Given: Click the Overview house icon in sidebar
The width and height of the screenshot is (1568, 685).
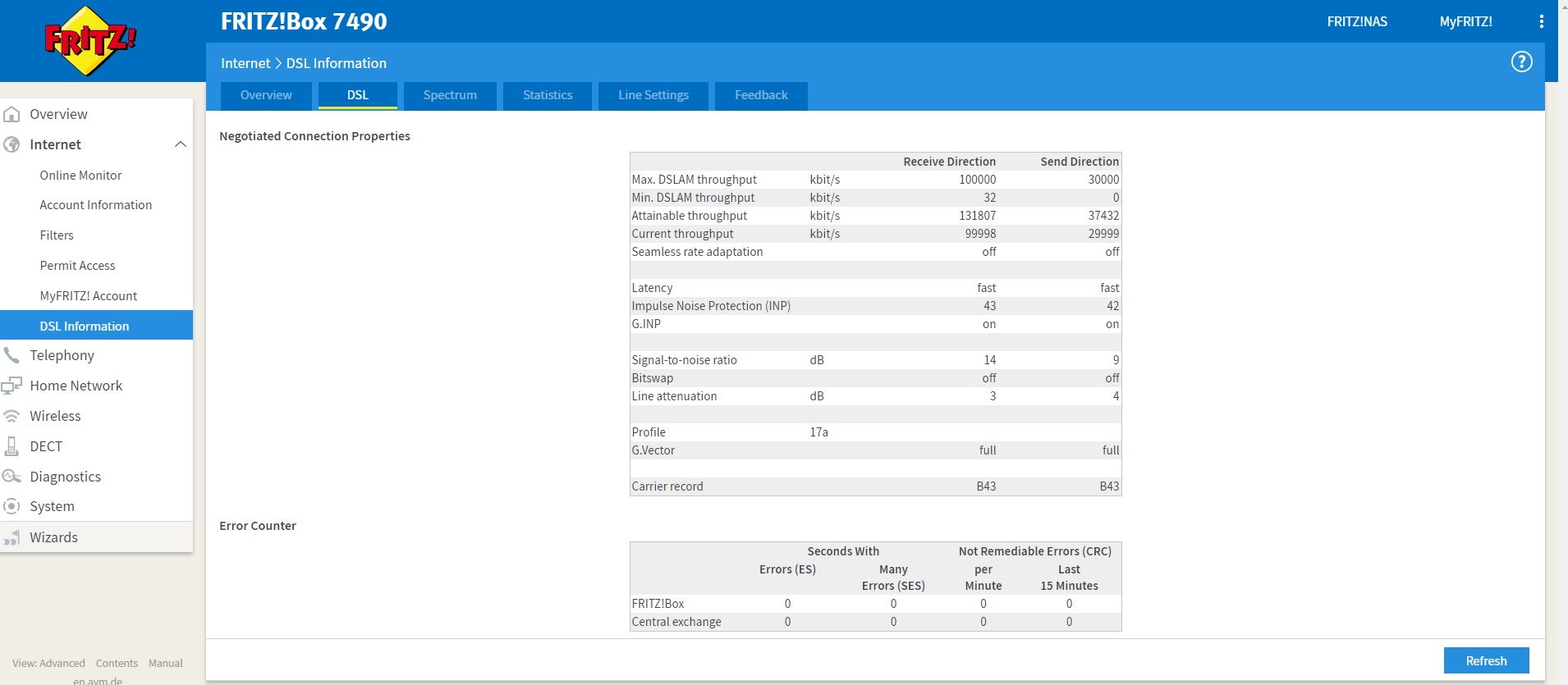Looking at the screenshot, I should coord(12,115).
